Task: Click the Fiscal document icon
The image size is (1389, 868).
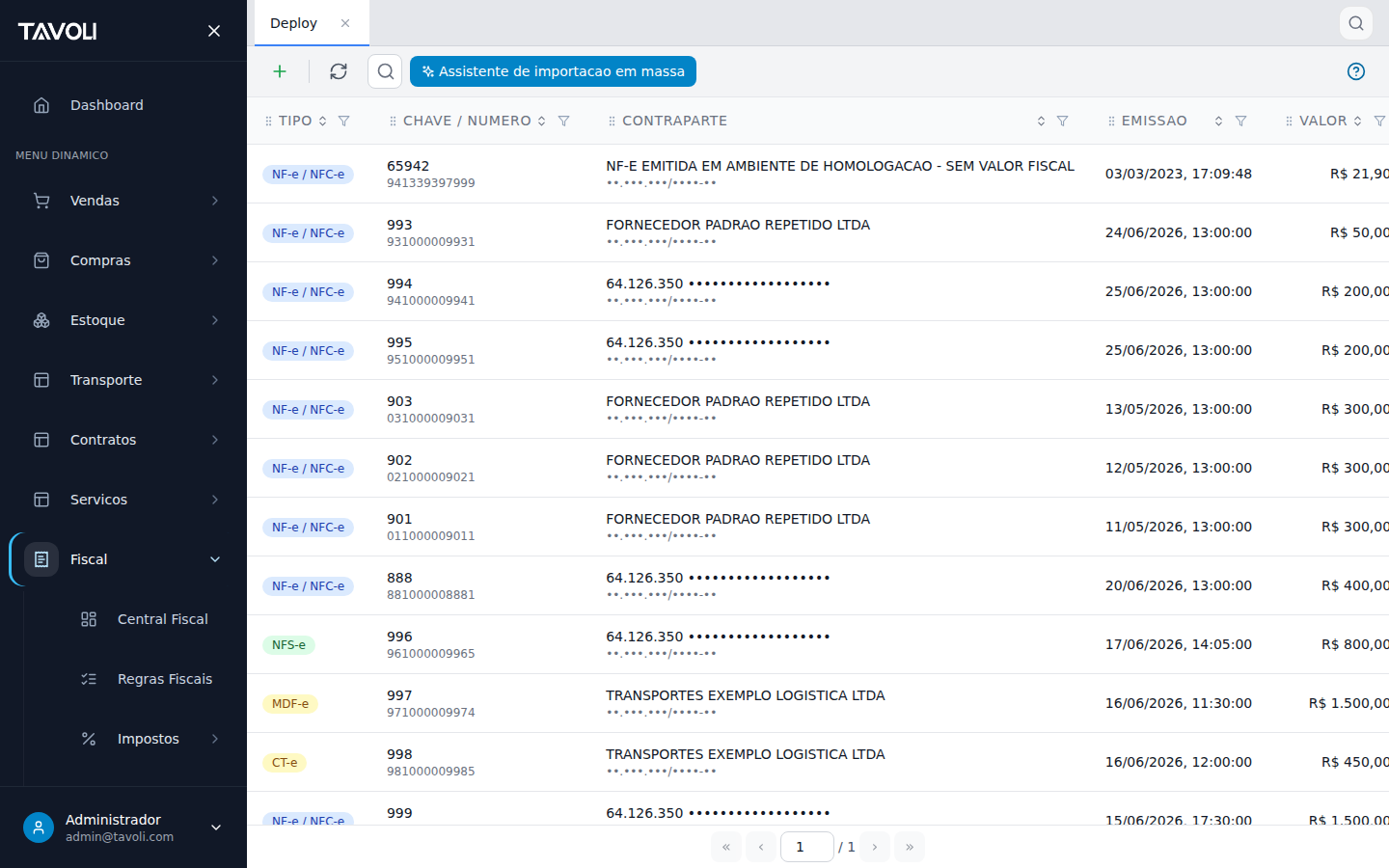Action: pos(41,559)
